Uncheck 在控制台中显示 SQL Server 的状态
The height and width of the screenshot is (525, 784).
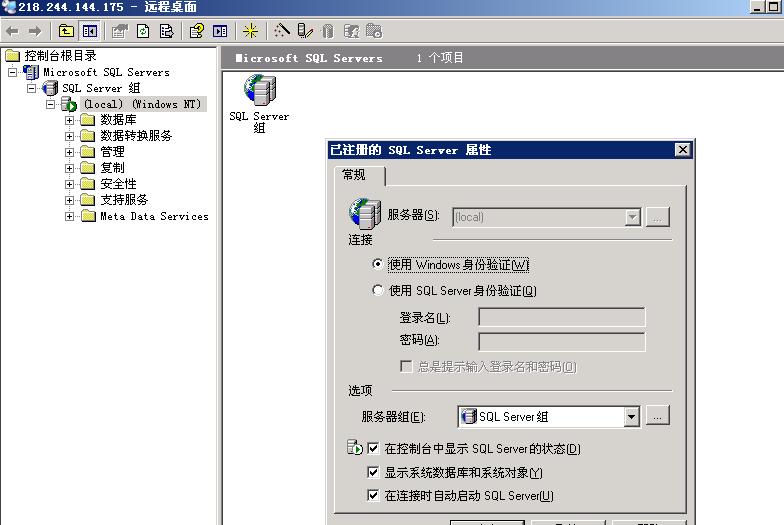[x=373, y=448]
